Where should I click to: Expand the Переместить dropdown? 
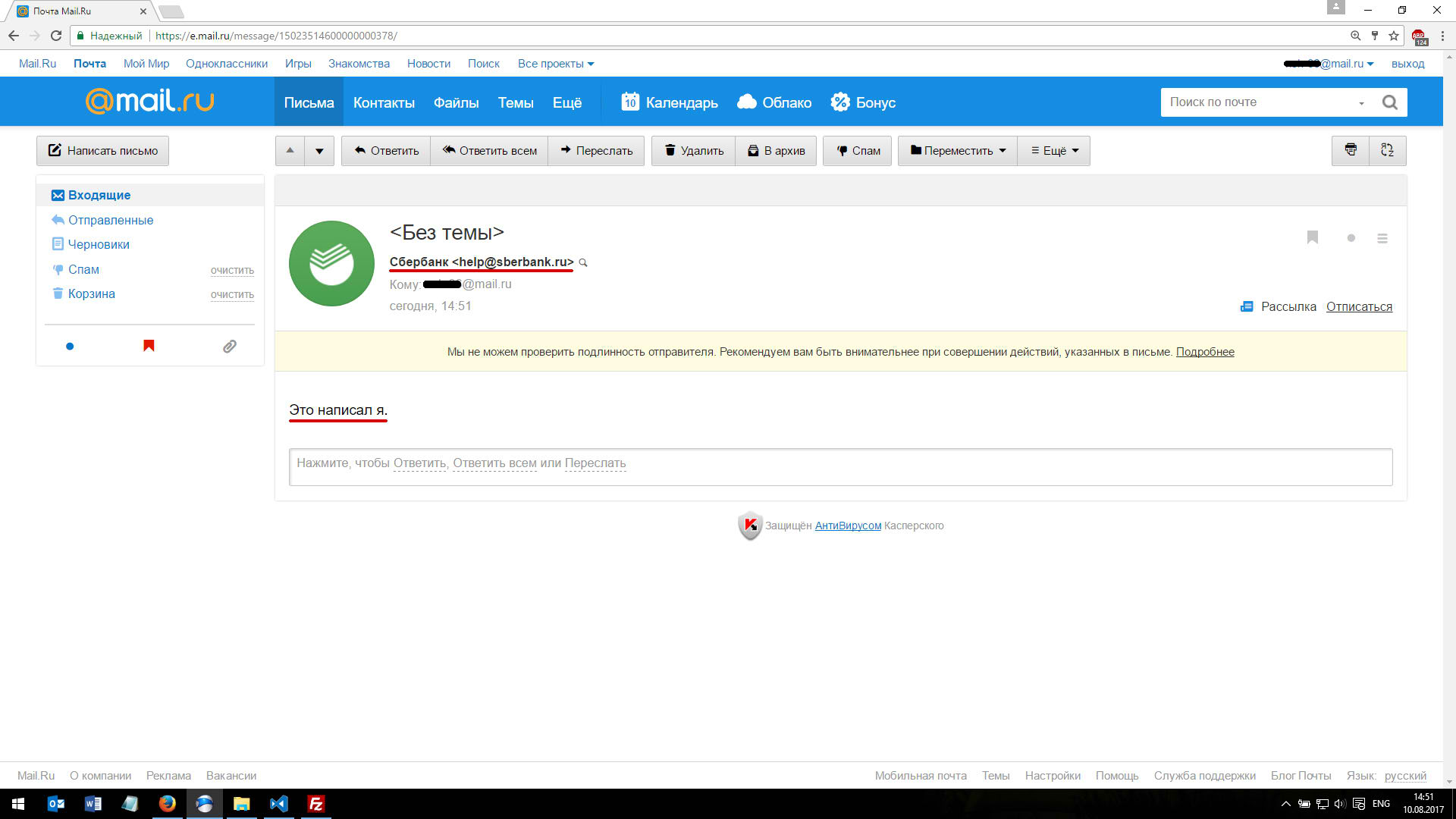[x=958, y=151]
